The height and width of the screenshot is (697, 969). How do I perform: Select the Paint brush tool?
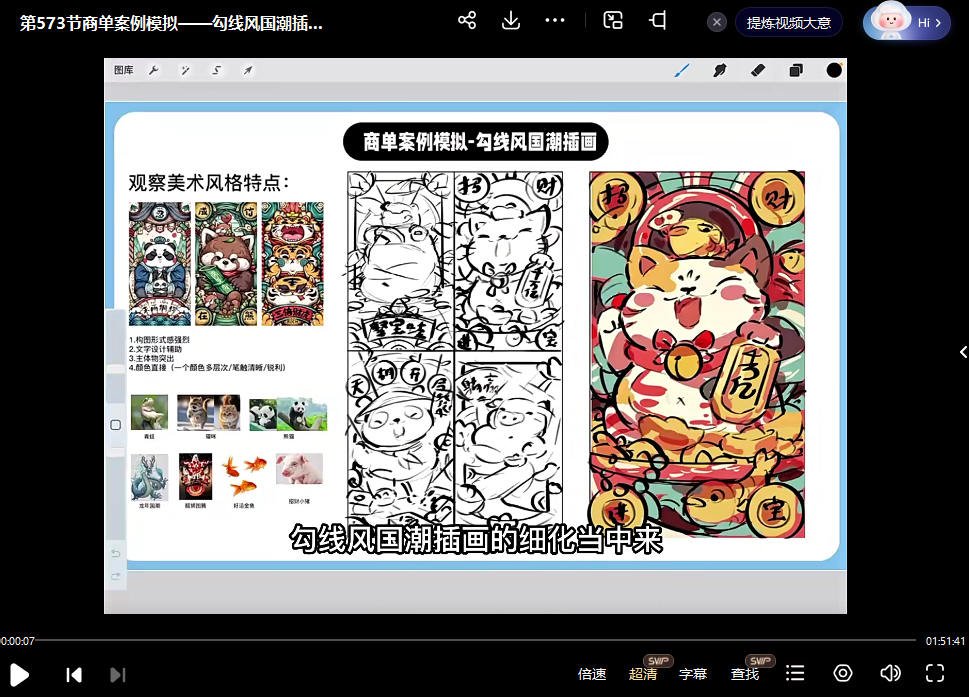pos(683,70)
